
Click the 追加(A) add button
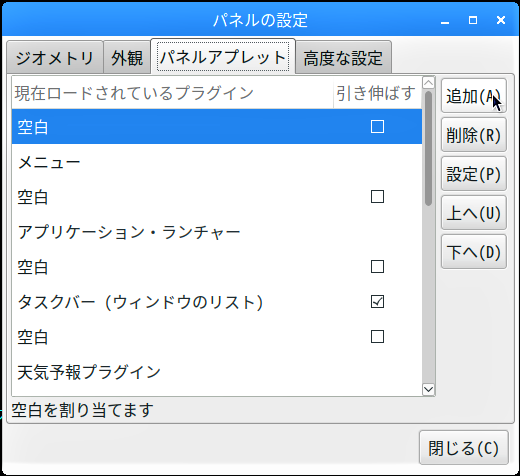[x=474, y=96]
